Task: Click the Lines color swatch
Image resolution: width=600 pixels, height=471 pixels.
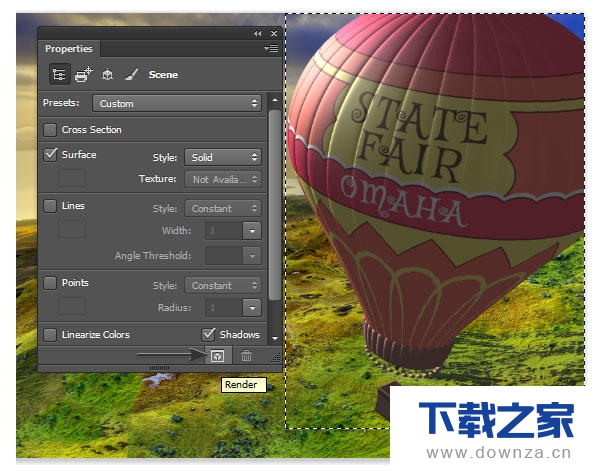Action: point(72,229)
